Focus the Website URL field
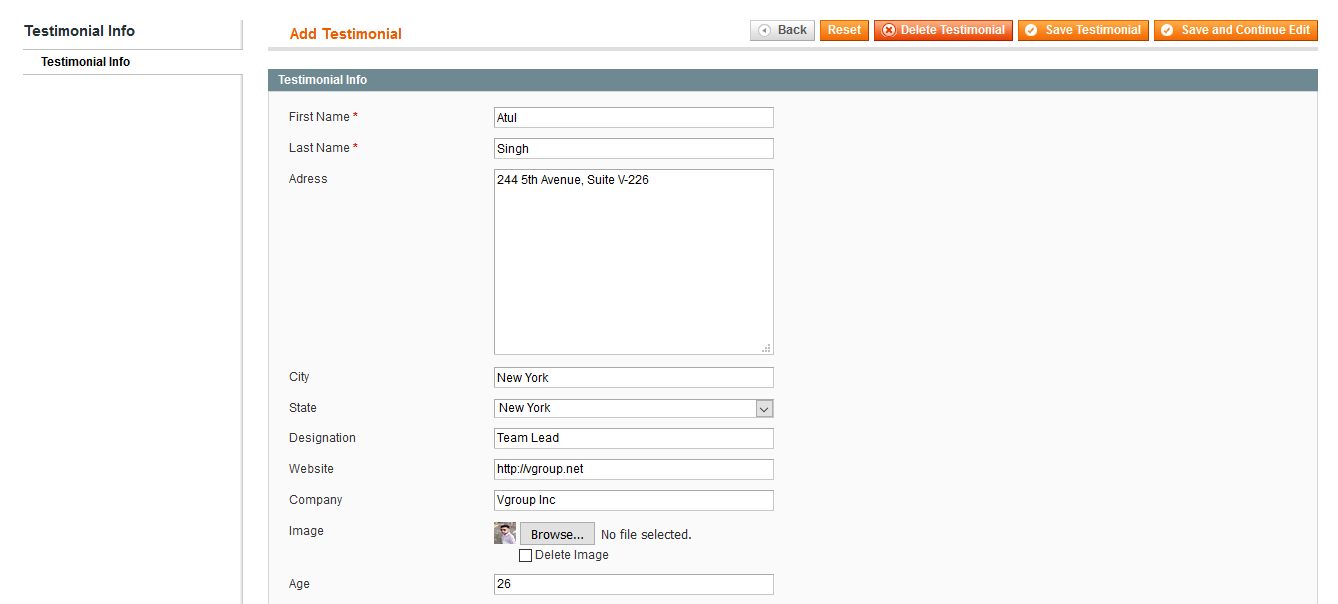This screenshot has width=1338, height=604. pyautogui.click(x=633, y=469)
